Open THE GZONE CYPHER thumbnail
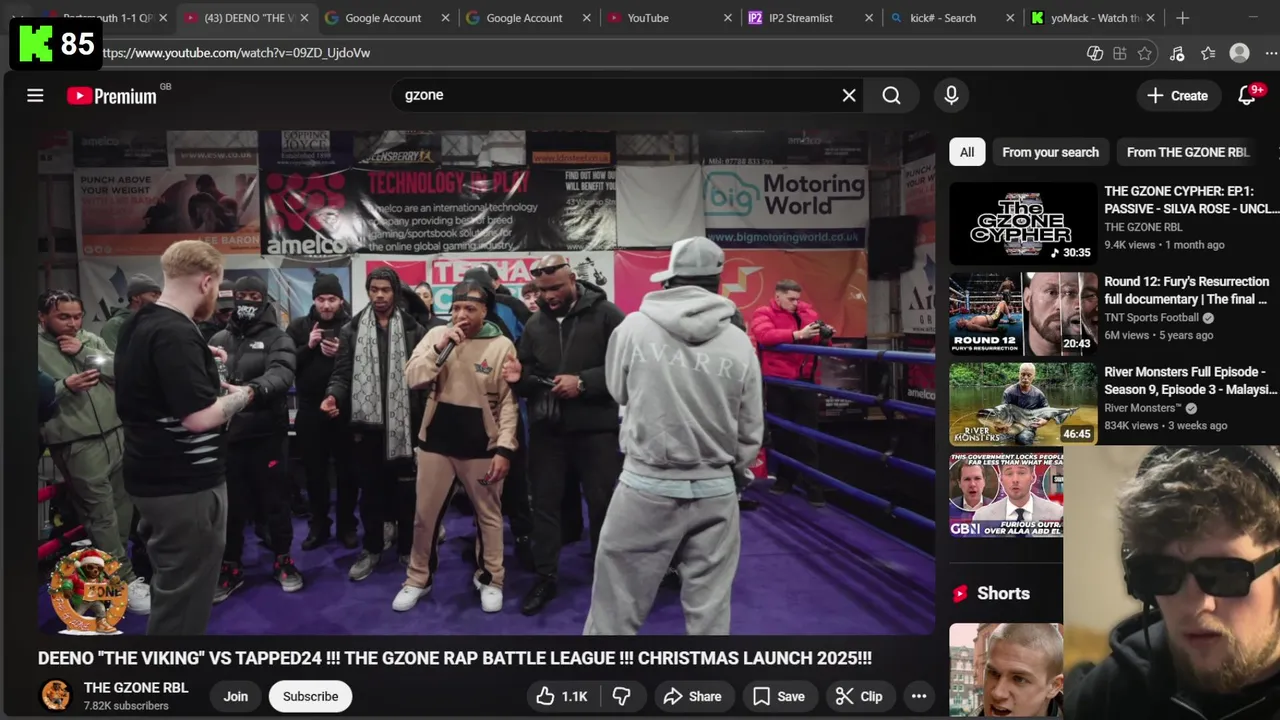The image size is (1280, 720). tap(1023, 223)
